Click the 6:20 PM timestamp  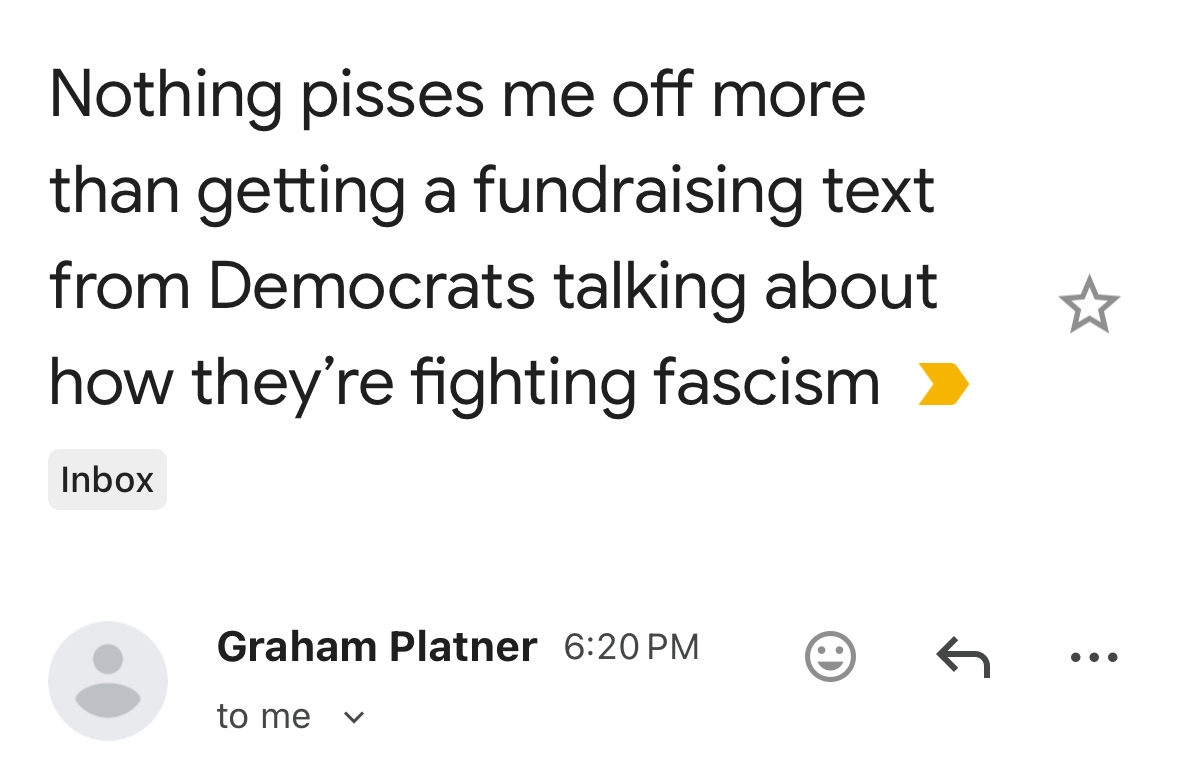click(x=631, y=647)
